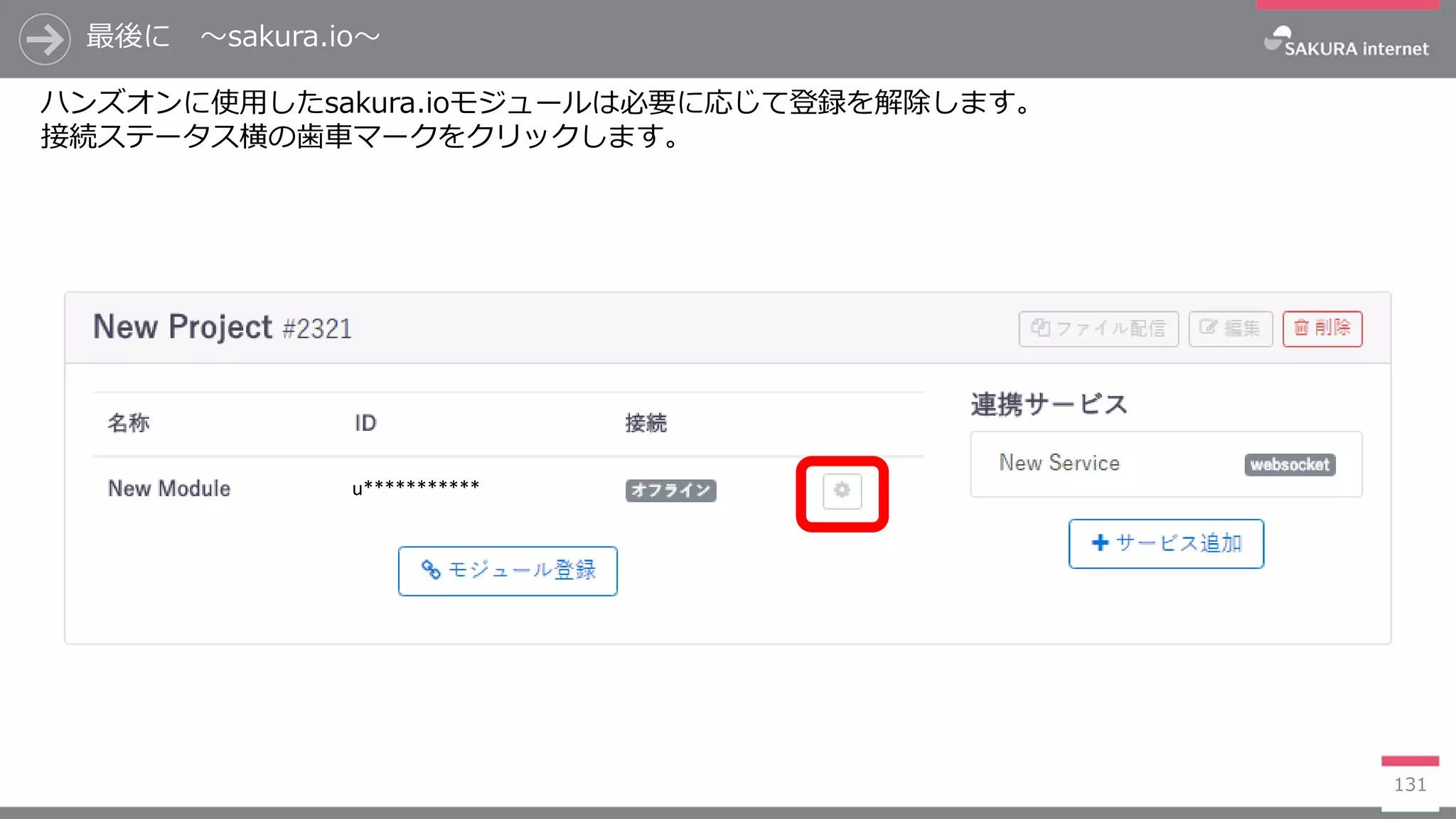The width and height of the screenshot is (1456, 819).
Task: Click the trash icon in 削除 button
Action: 1301,327
